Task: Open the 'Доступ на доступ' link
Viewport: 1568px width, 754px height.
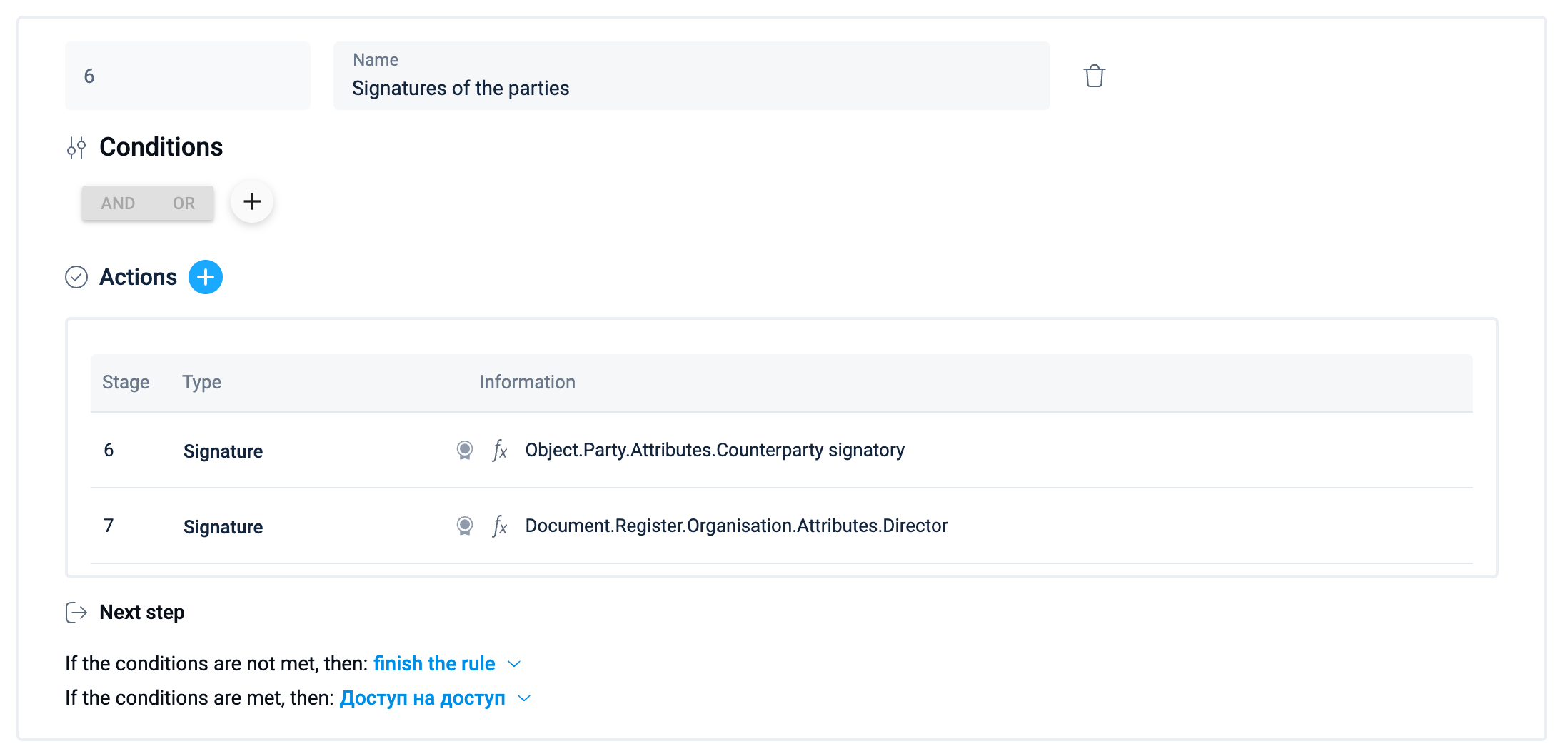Action: click(422, 698)
